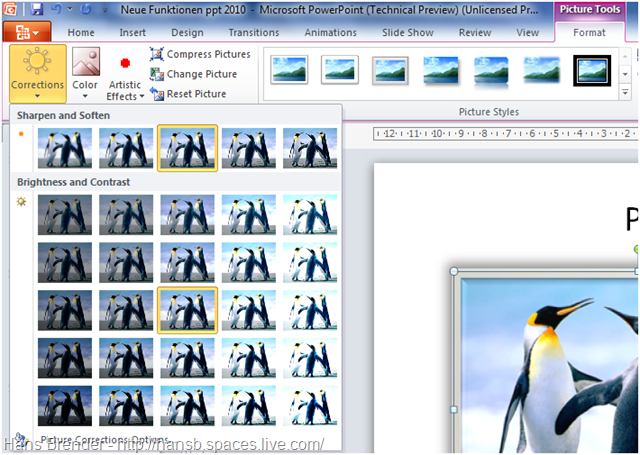The width and height of the screenshot is (640, 455).
Task: Choose the bottom-left brightness and contrast preset
Action: 65,405
